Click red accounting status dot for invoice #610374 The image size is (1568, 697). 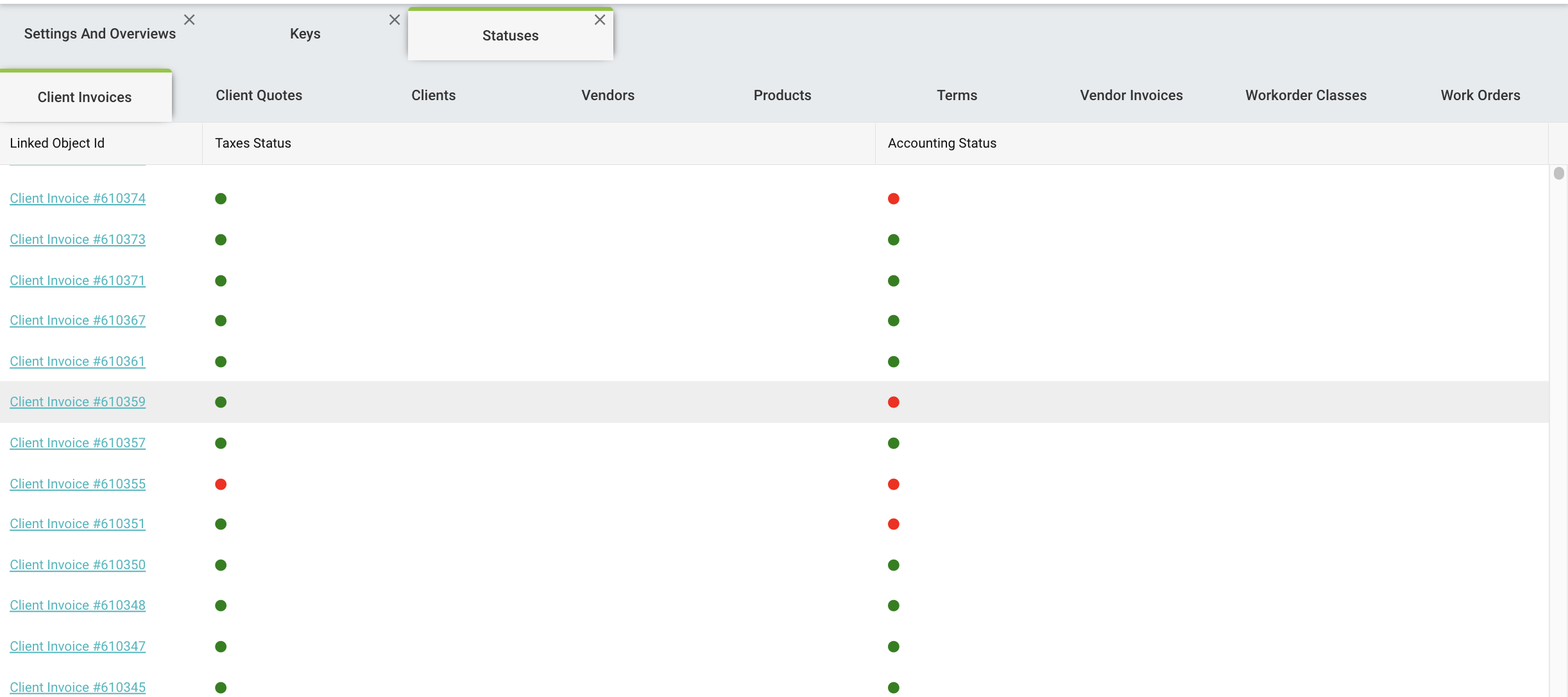893,199
